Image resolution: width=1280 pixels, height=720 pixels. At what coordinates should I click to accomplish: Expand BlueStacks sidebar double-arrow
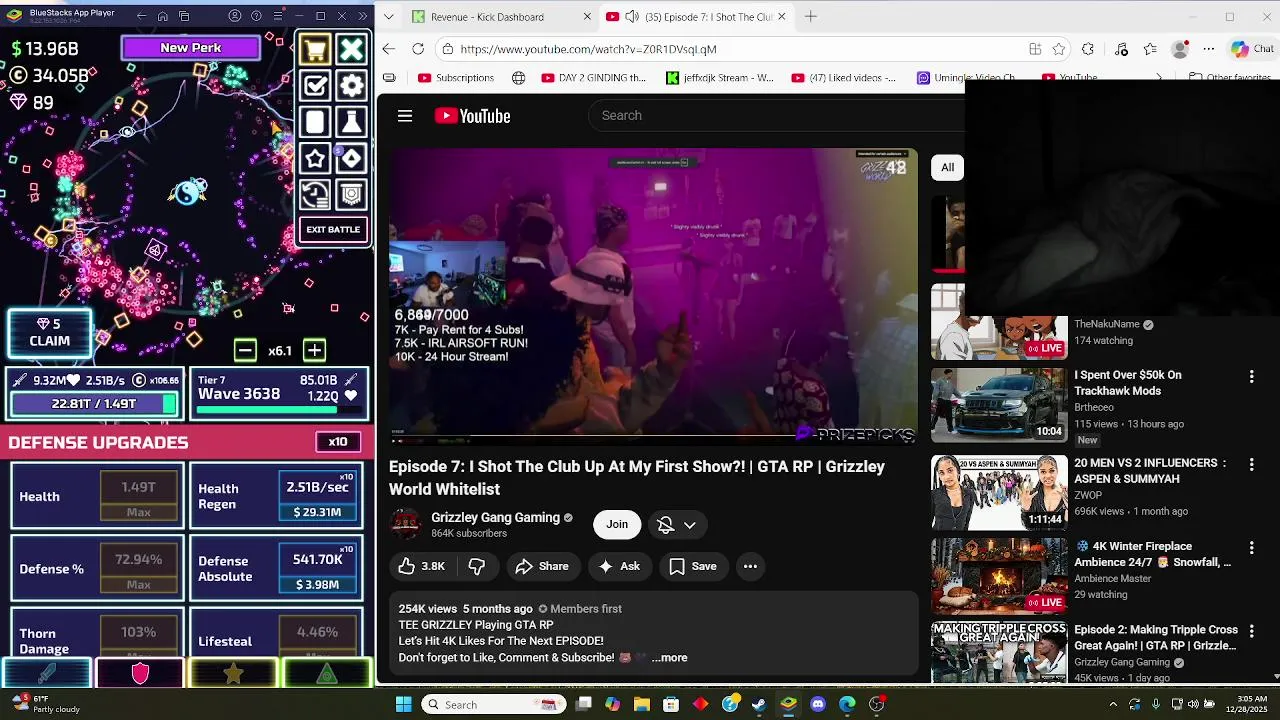[362, 16]
